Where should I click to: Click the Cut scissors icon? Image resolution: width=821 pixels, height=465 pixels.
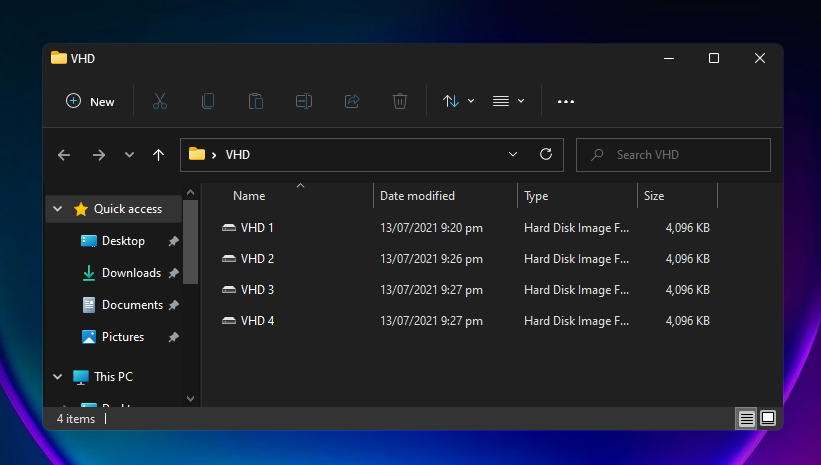pos(159,101)
